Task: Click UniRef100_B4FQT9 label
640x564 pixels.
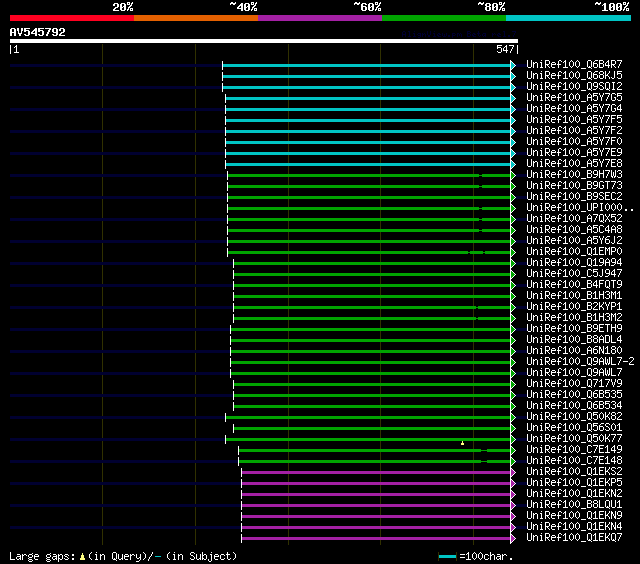Action: coord(574,285)
